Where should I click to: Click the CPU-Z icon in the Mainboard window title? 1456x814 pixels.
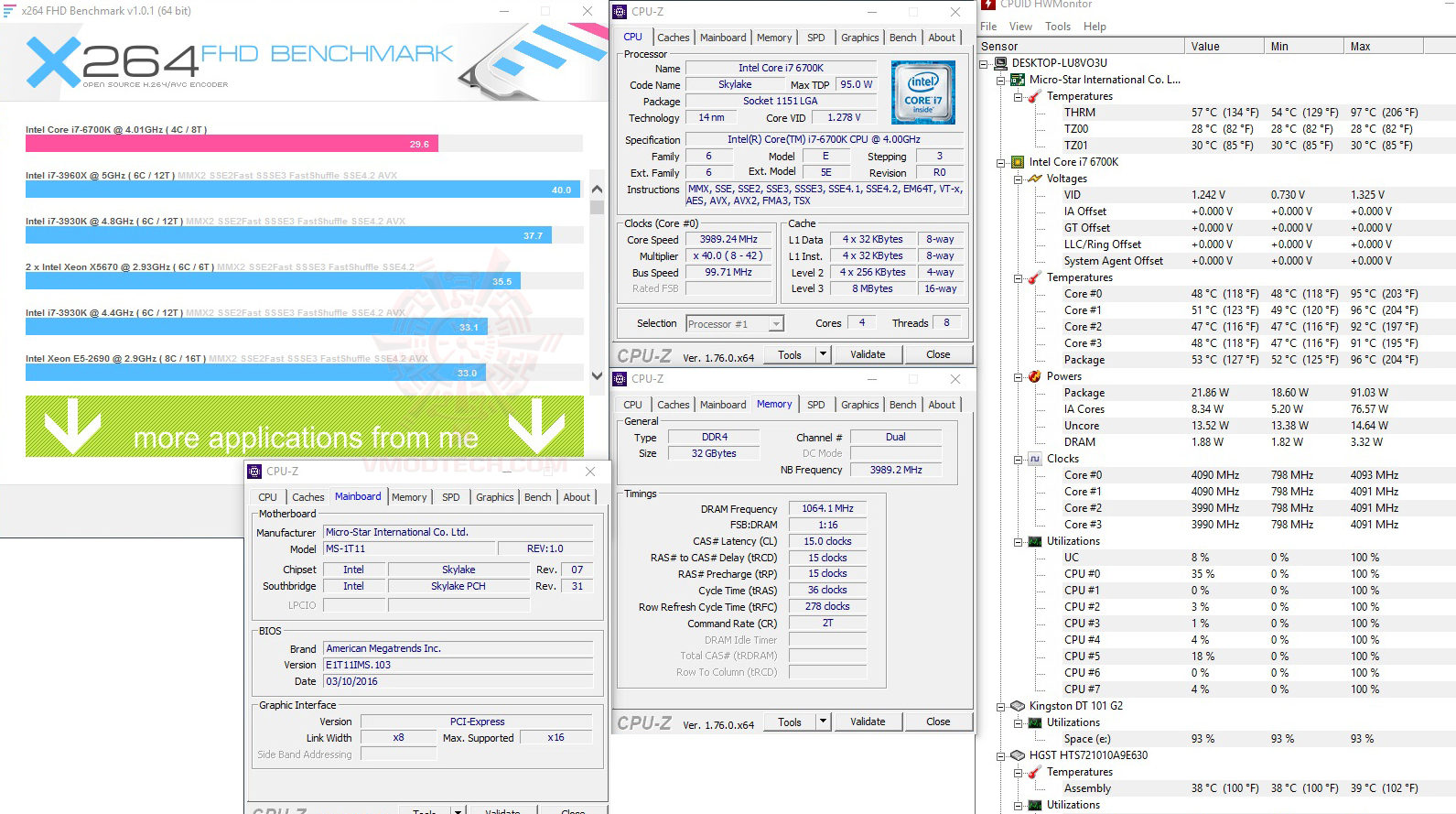click(254, 472)
